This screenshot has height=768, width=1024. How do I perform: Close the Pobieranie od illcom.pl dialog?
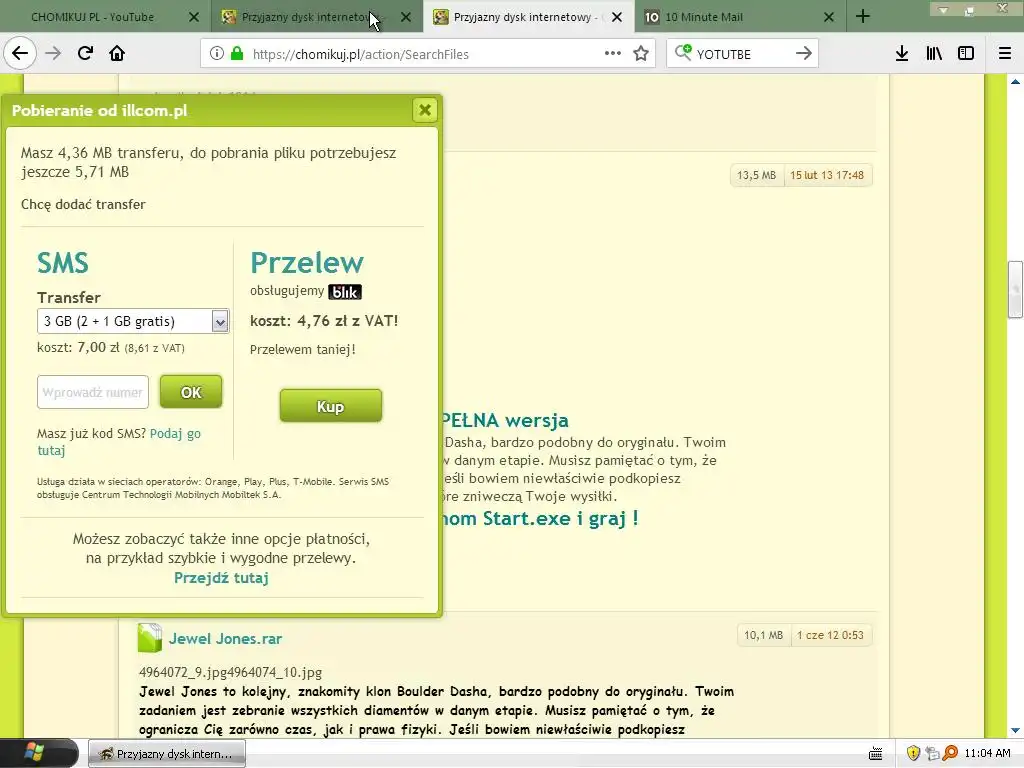[425, 110]
